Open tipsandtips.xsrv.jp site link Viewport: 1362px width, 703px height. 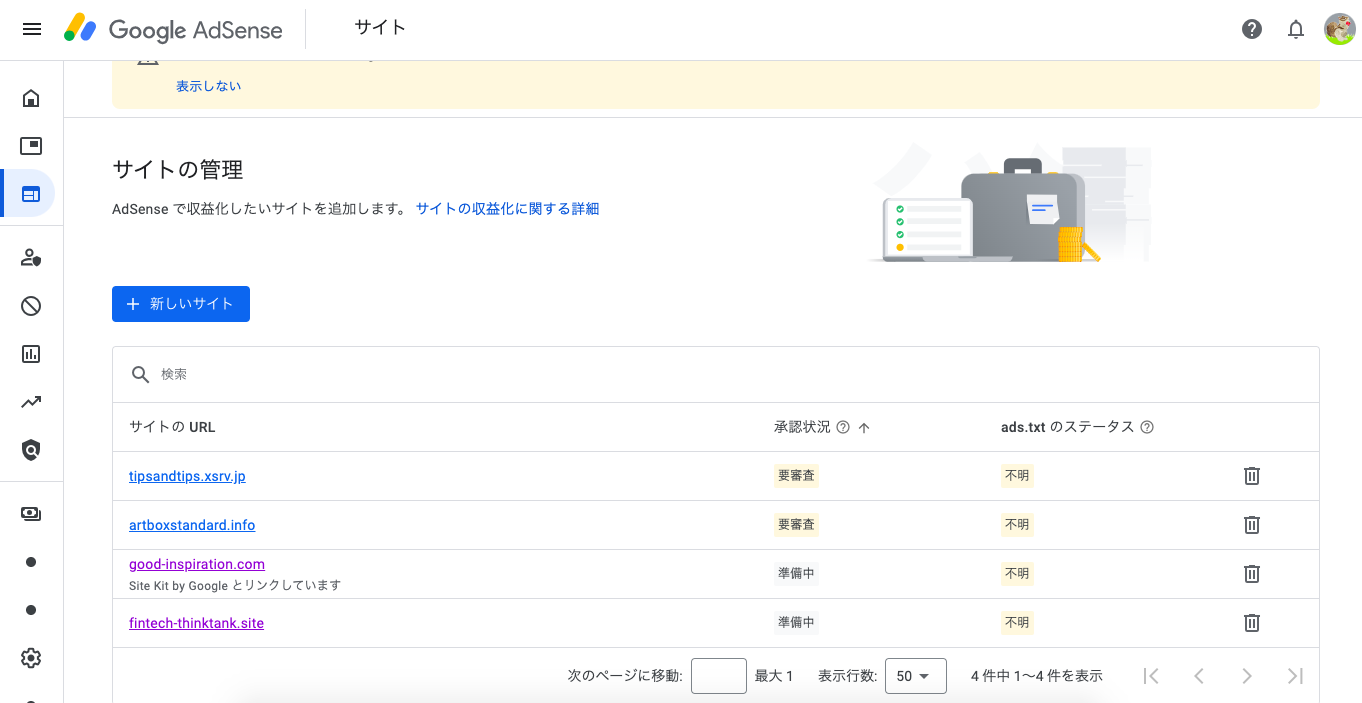[x=187, y=476]
